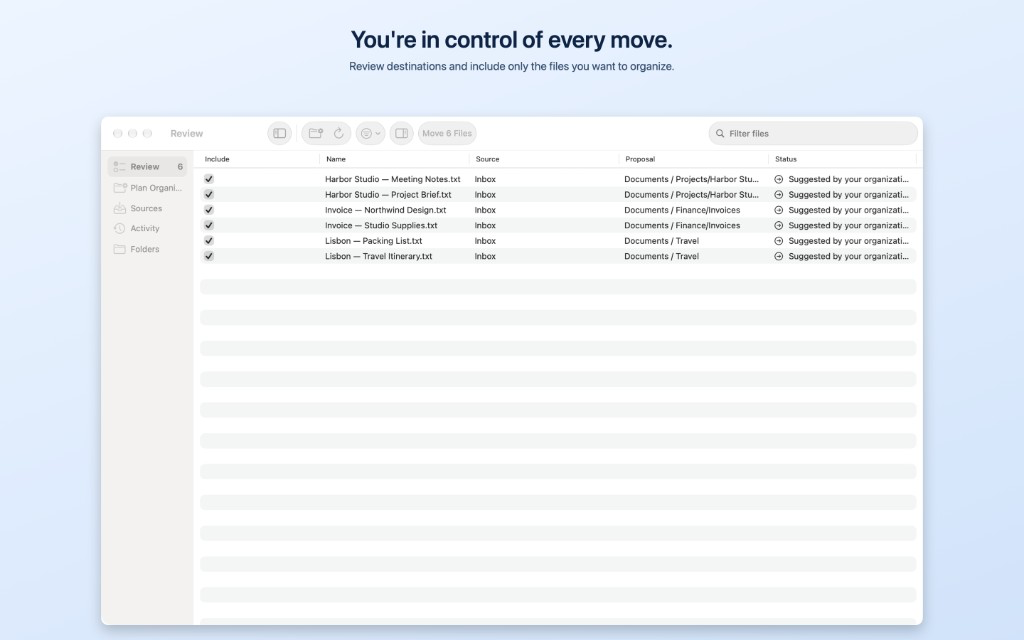Click the Activity clock icon
This screenshot has height=640, width=1024.
(x=120, y=229)
